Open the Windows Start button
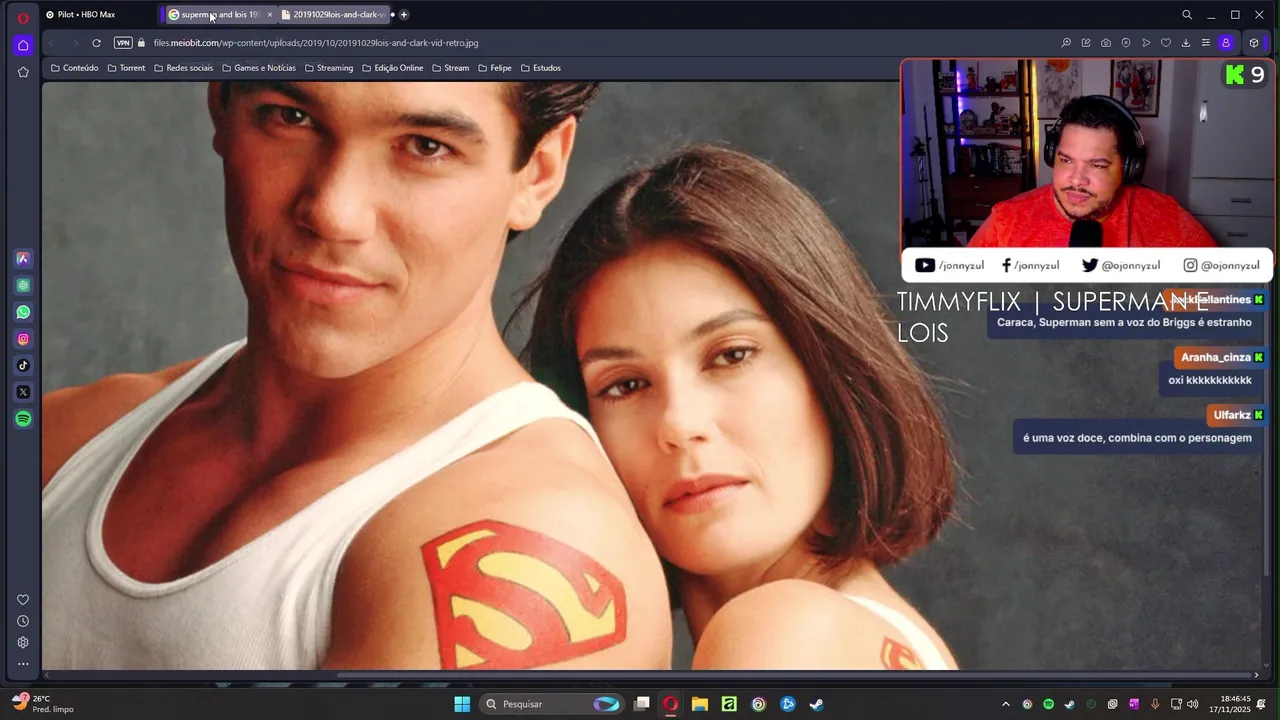The height and width of the screenshot is (720, 1280). click(462, 704)
